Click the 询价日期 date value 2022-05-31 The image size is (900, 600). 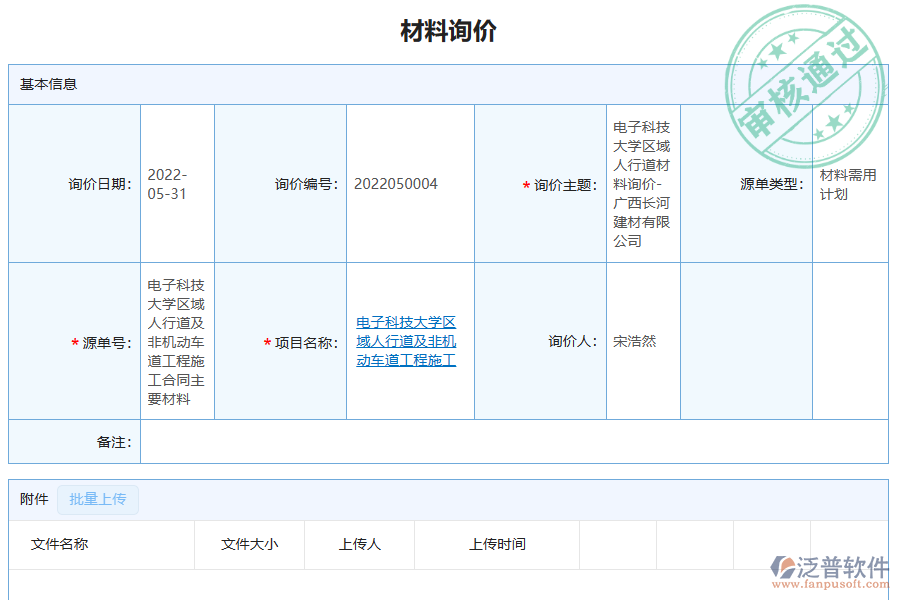pyautogui.click(x=168, y=183)
